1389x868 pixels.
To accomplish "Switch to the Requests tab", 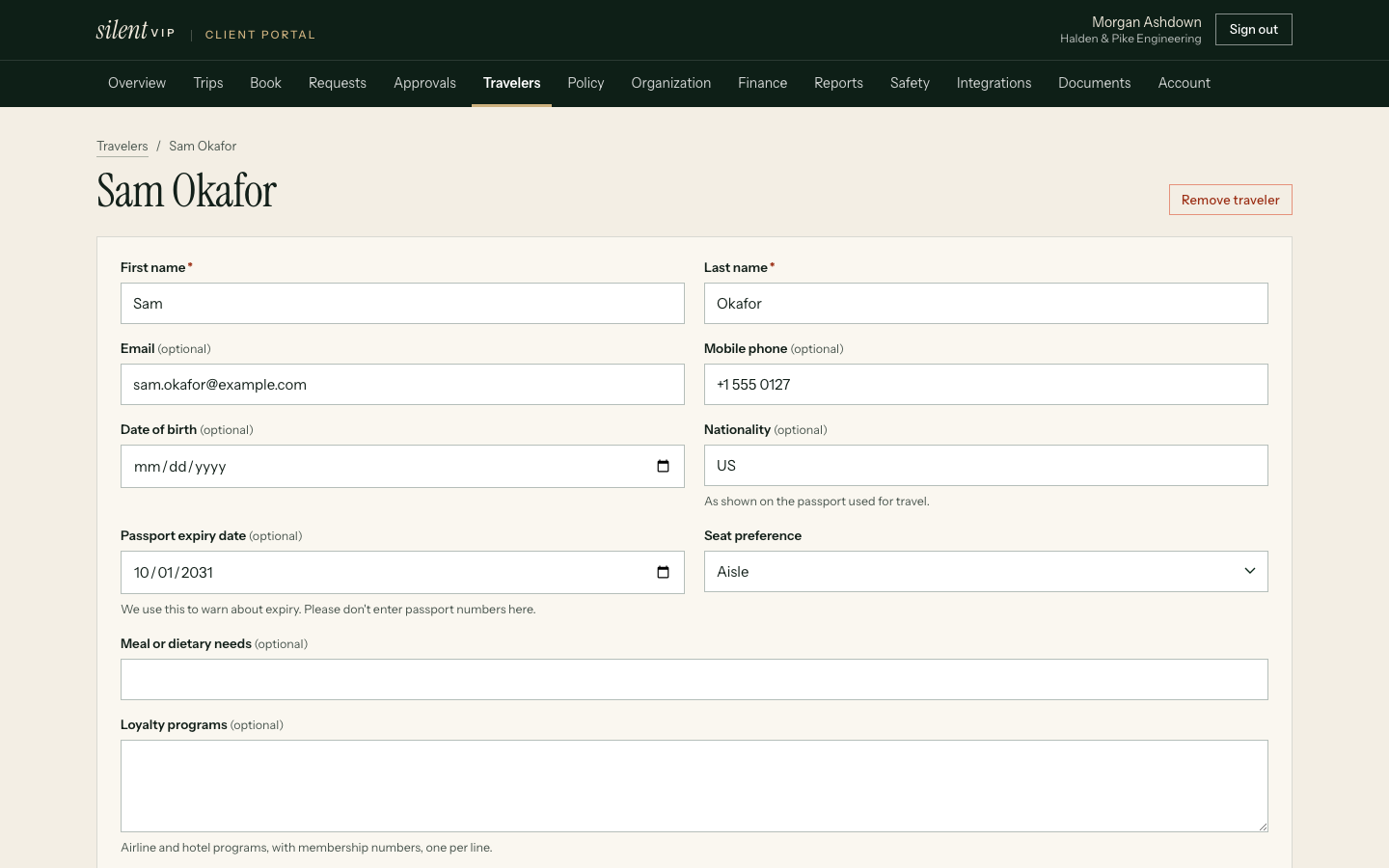I will pyautogui.click(x=338, y=83).
